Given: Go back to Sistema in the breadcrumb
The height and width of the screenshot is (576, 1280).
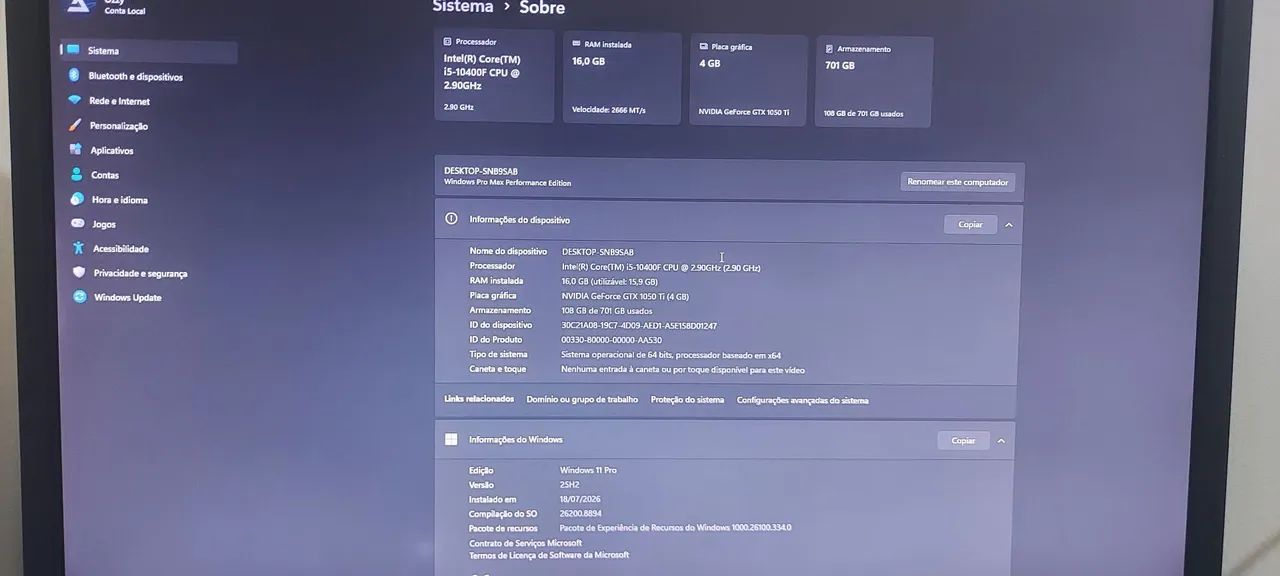Looking at the screenshot, I should [463, 6].
